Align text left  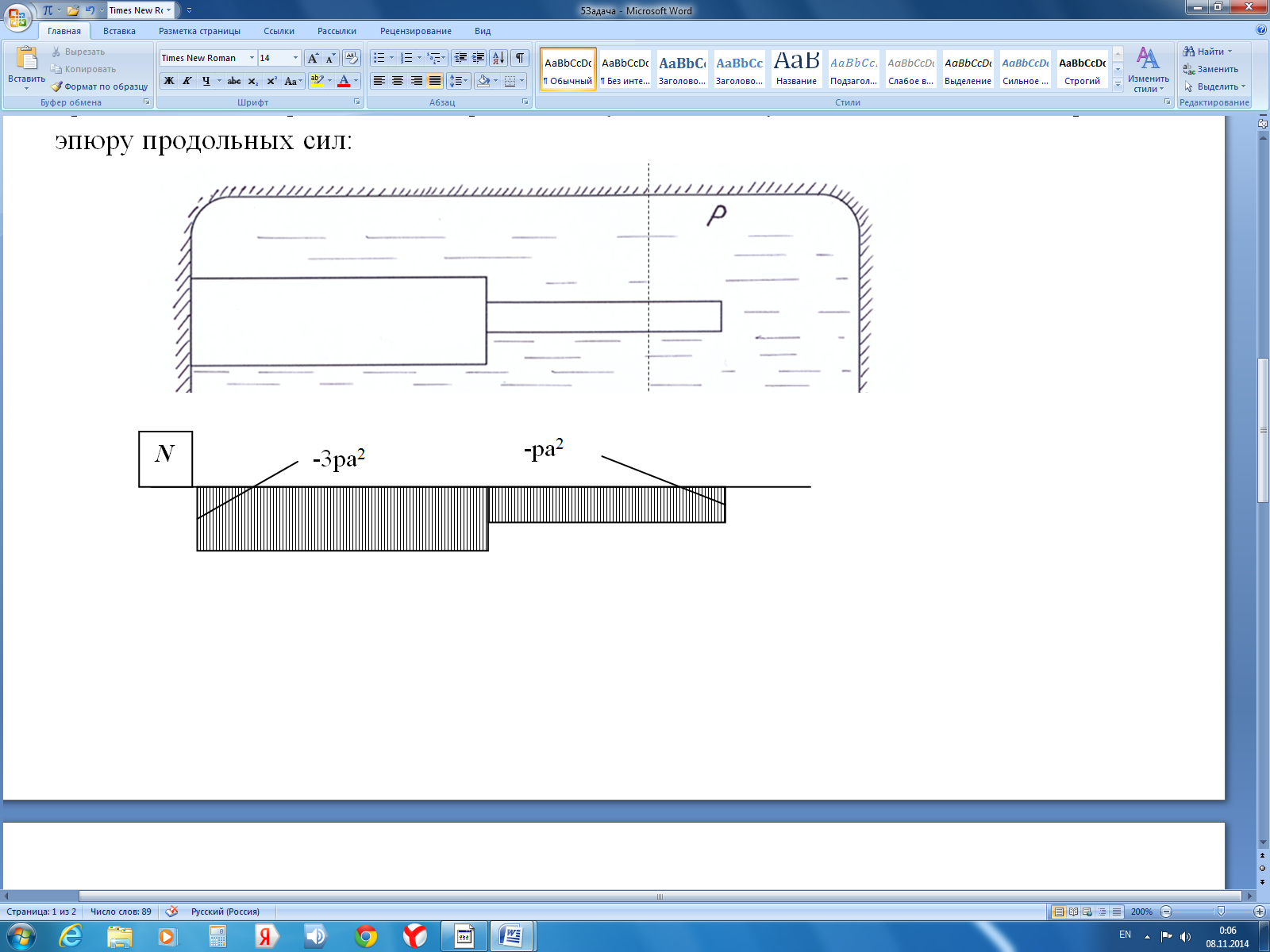pos(379,81)
